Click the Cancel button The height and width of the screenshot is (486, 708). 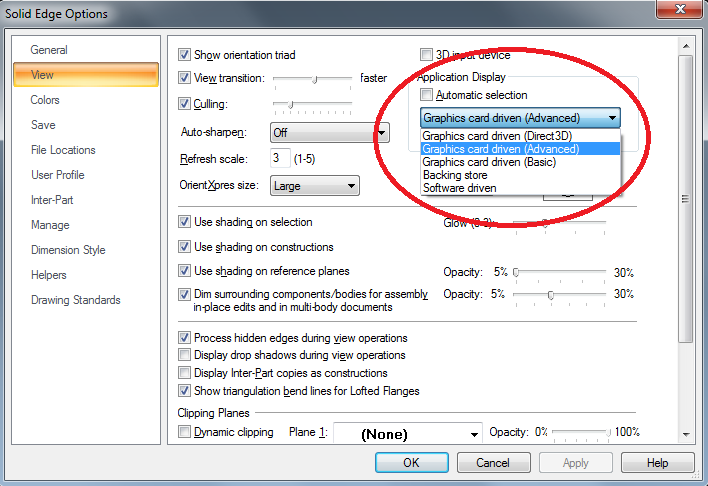click(494, 463)
